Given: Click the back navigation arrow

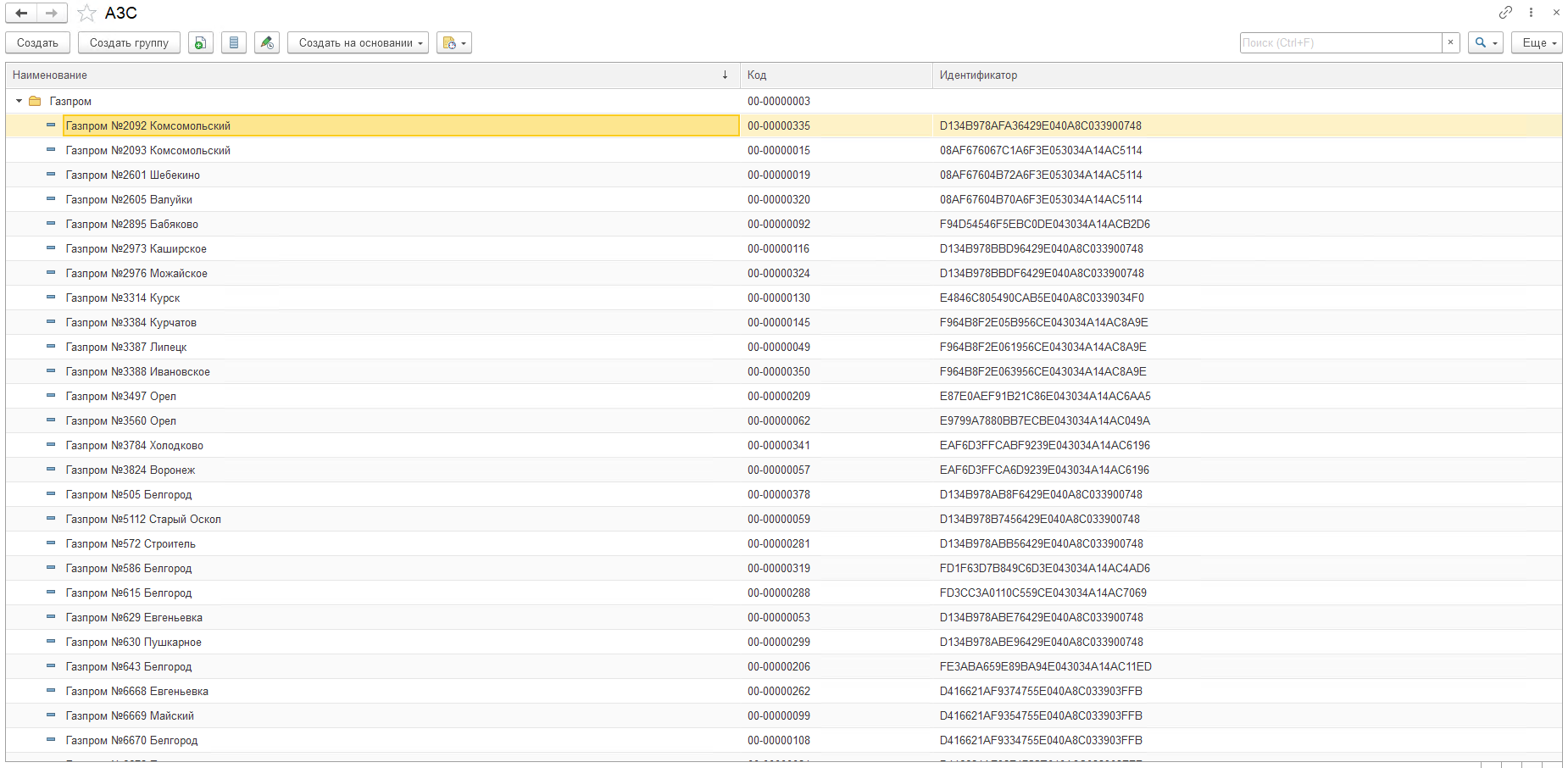Looking at the screenshot, I should 21,13.
